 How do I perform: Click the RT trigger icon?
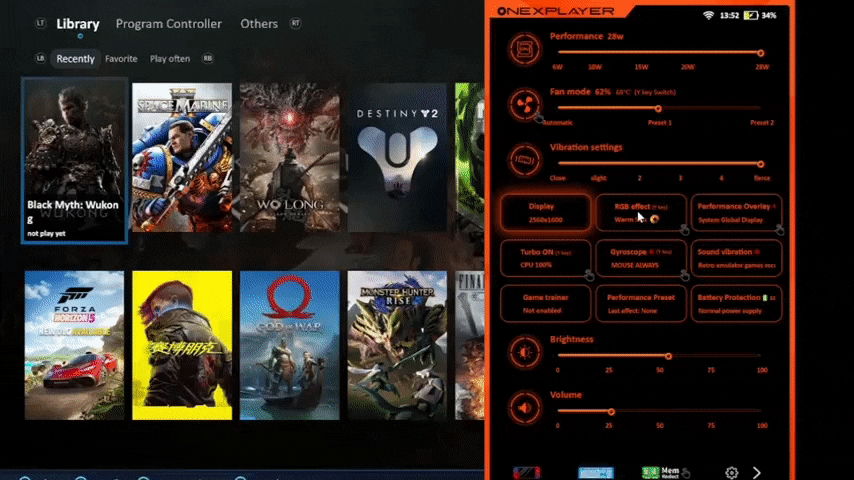point(295,23)
